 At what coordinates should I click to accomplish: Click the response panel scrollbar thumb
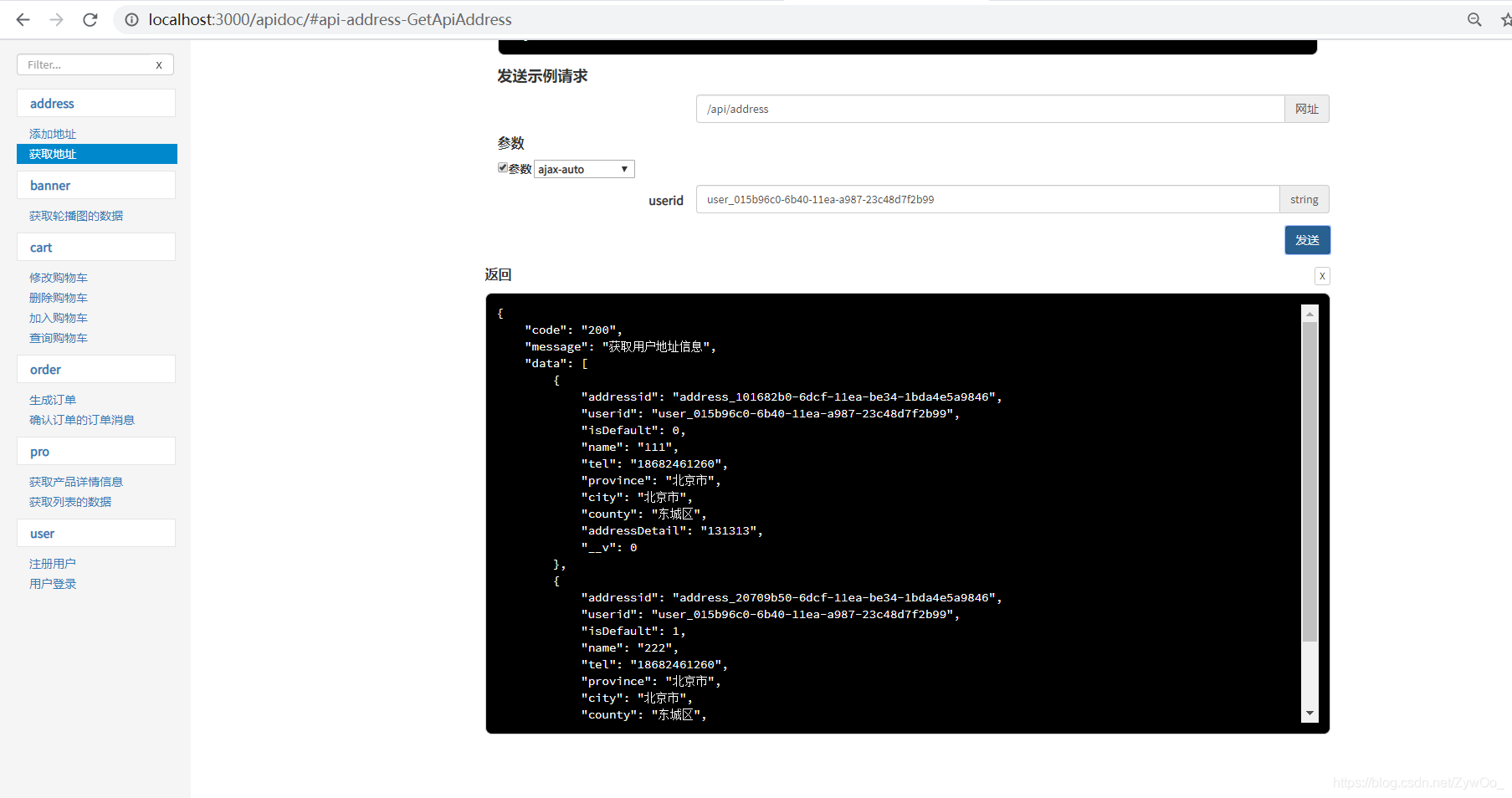(x=1310, y=482)
